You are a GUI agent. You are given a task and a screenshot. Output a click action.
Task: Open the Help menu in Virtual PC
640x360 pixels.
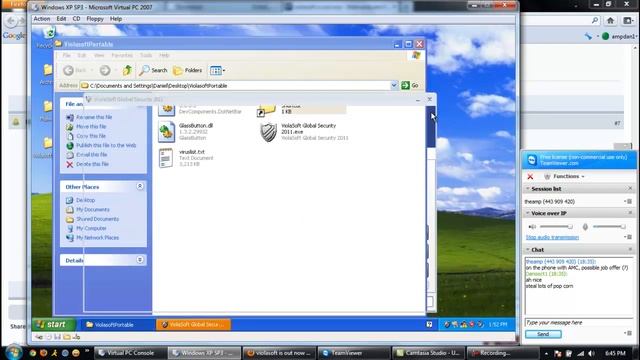click(x=116, y=19)
